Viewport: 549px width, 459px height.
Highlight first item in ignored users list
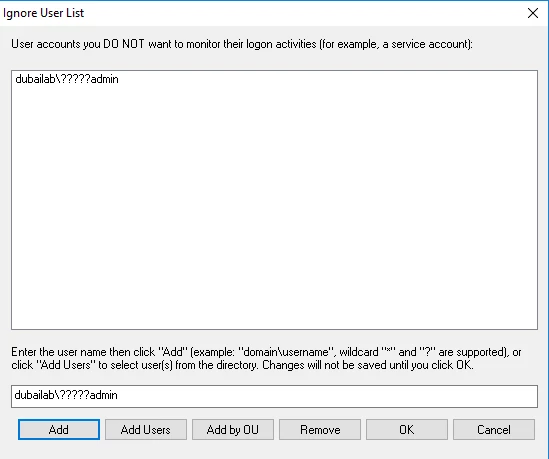(x=67, y=79)
